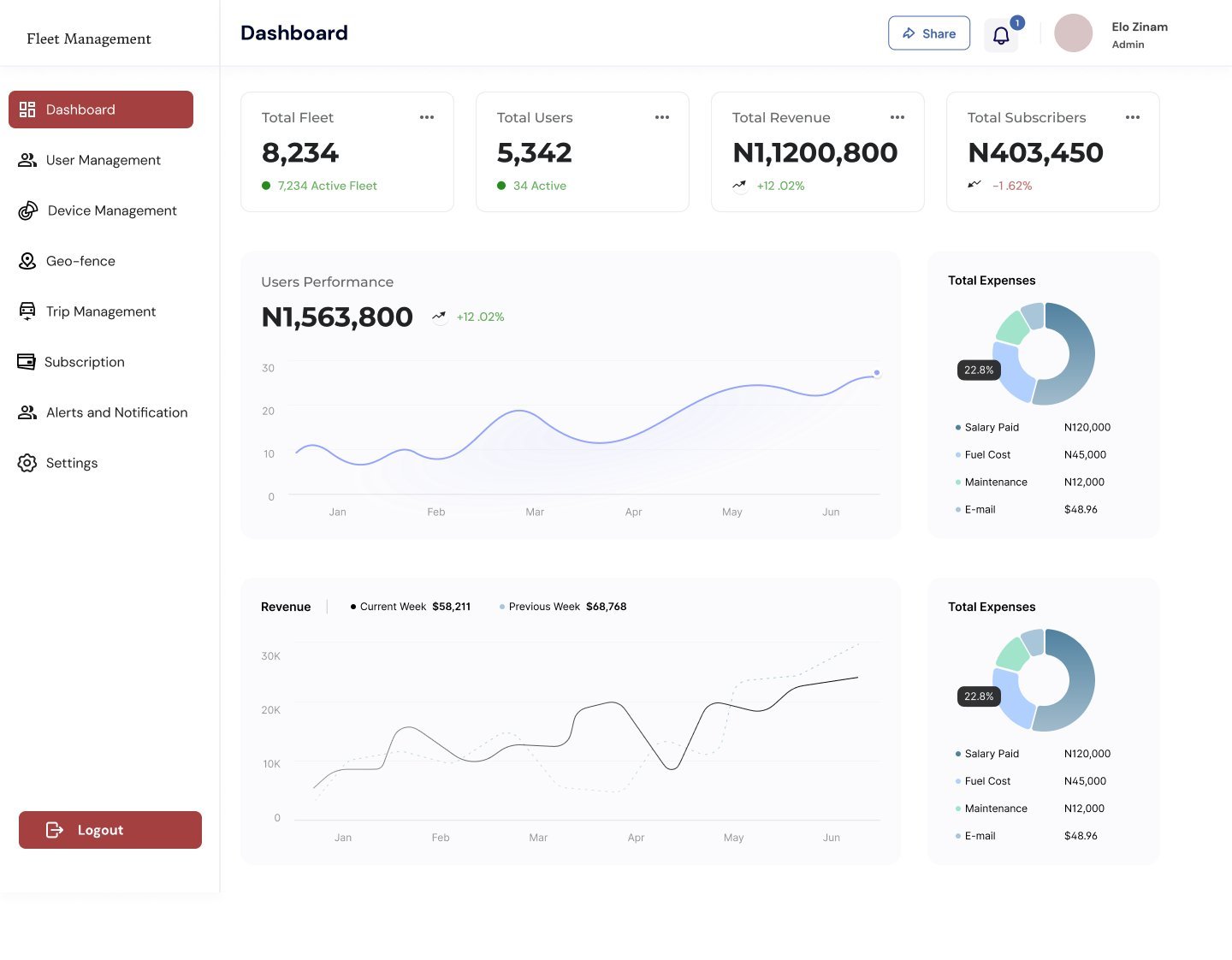Open the Dashboard menu item
The width and height of the screenshot is (1232, 960).
(101, 110)
